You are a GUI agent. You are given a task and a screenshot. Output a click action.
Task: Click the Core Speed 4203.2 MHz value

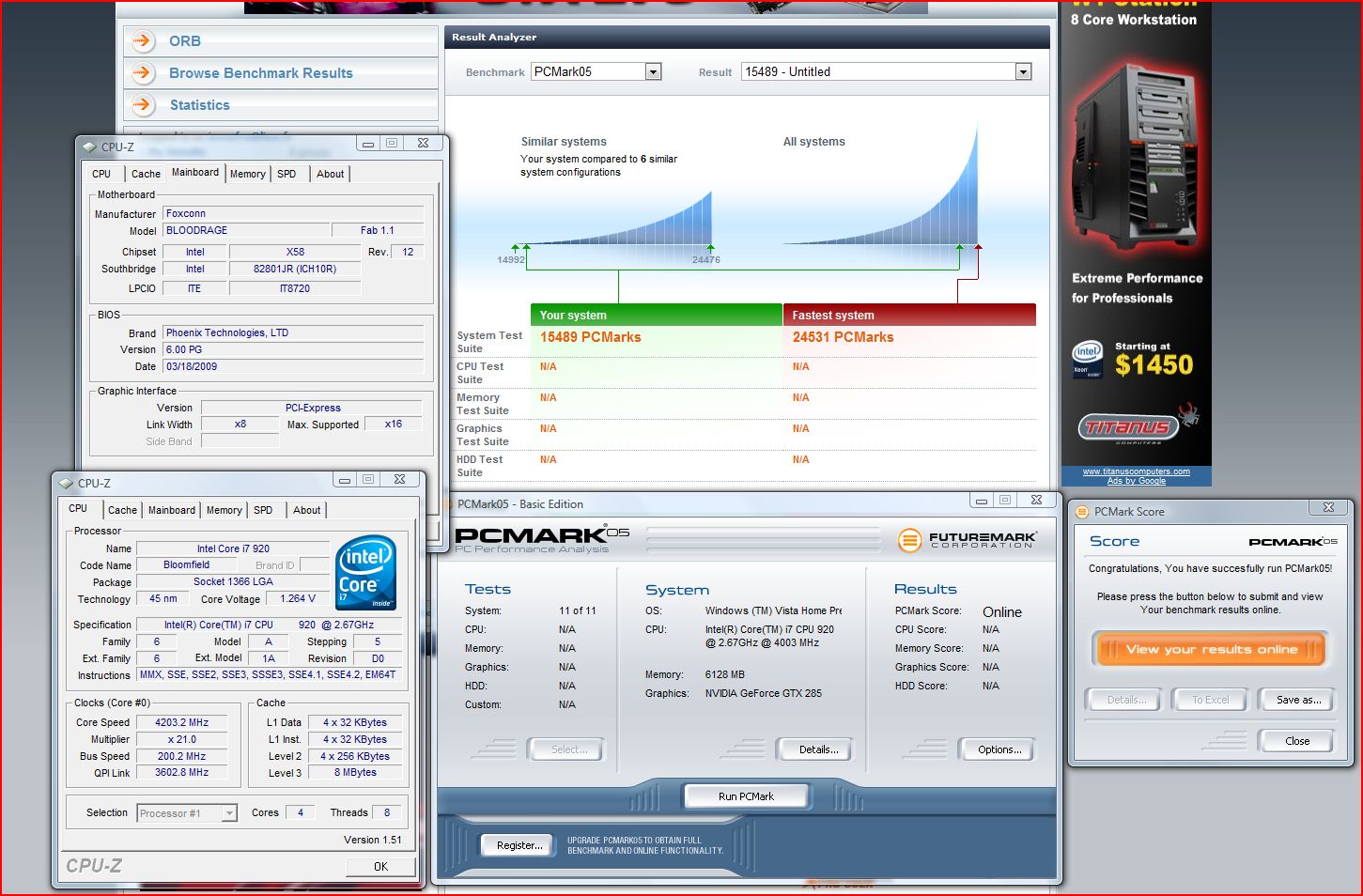182,723
